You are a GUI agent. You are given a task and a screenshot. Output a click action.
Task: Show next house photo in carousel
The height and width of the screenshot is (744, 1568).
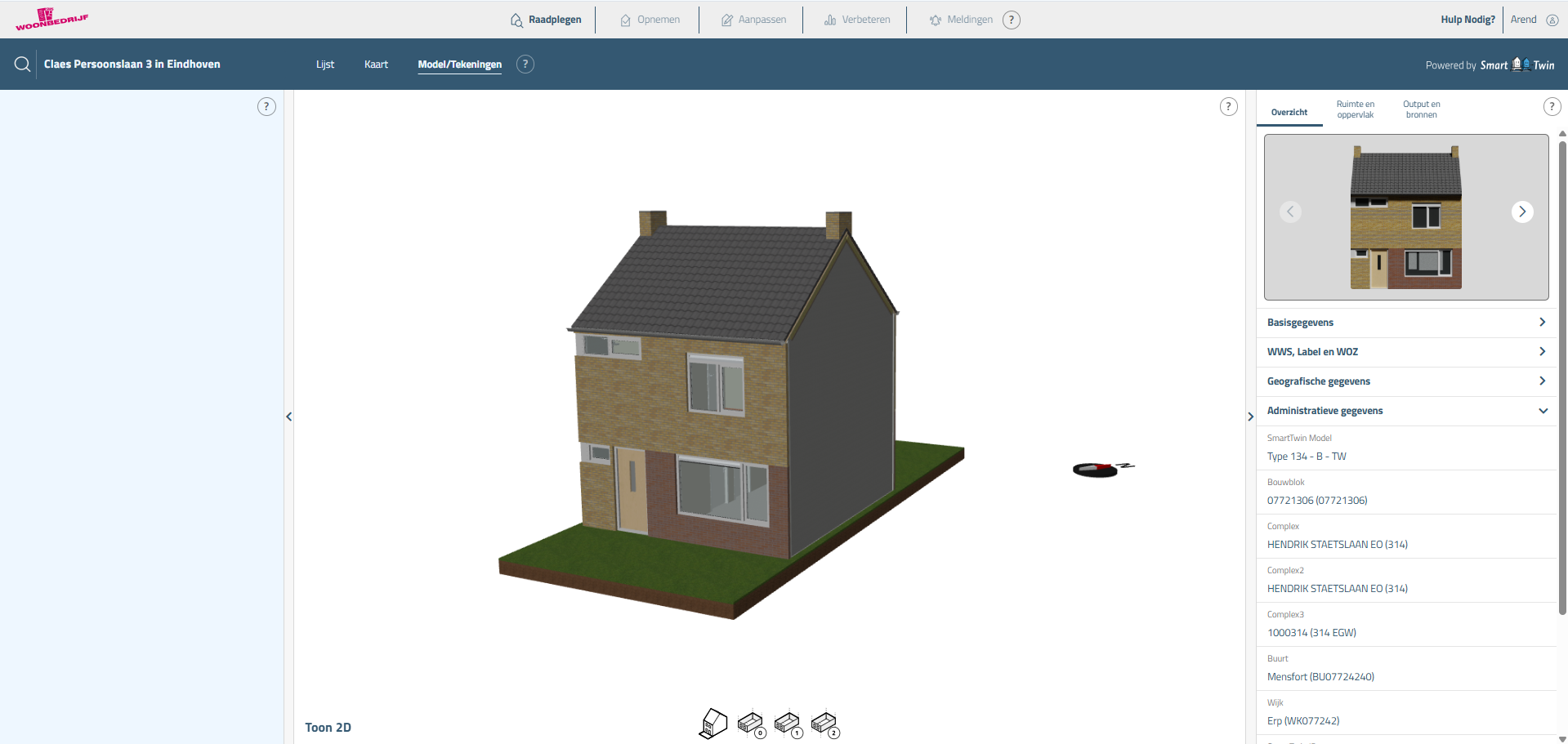(x=1521, y=212)
